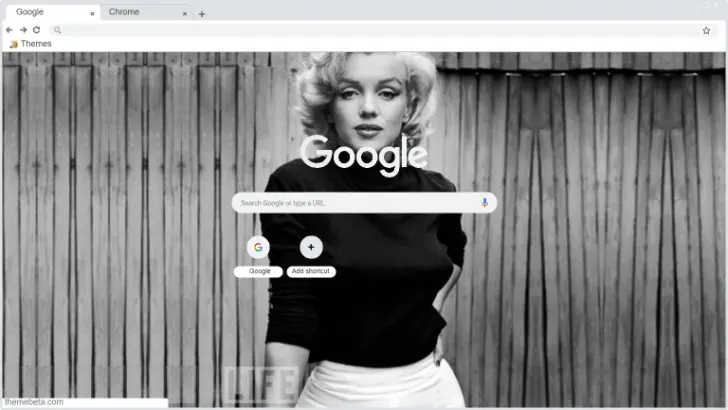The width and height of the screenshot is (728, 410).
Task: Close the Google tab
Action: tap(92, 14)
